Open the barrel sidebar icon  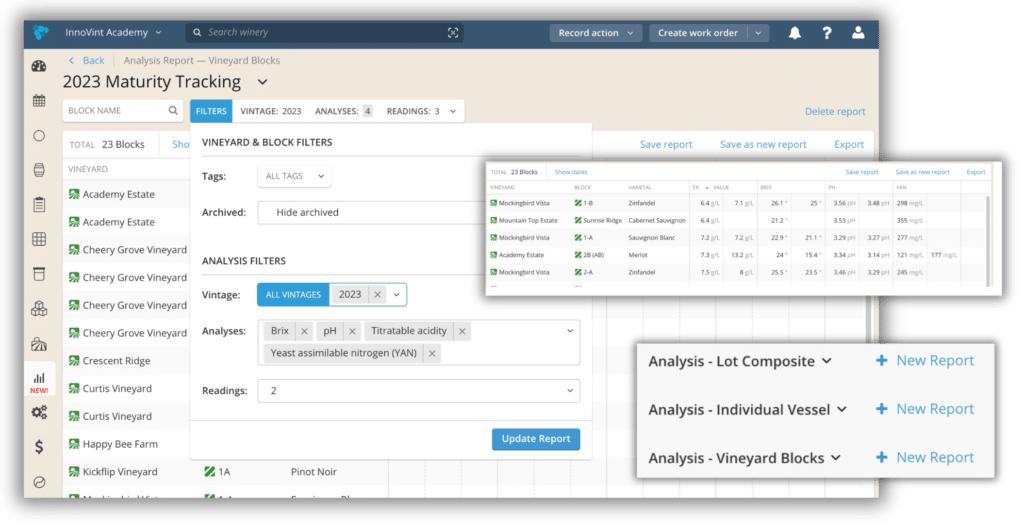coord(39,170)
